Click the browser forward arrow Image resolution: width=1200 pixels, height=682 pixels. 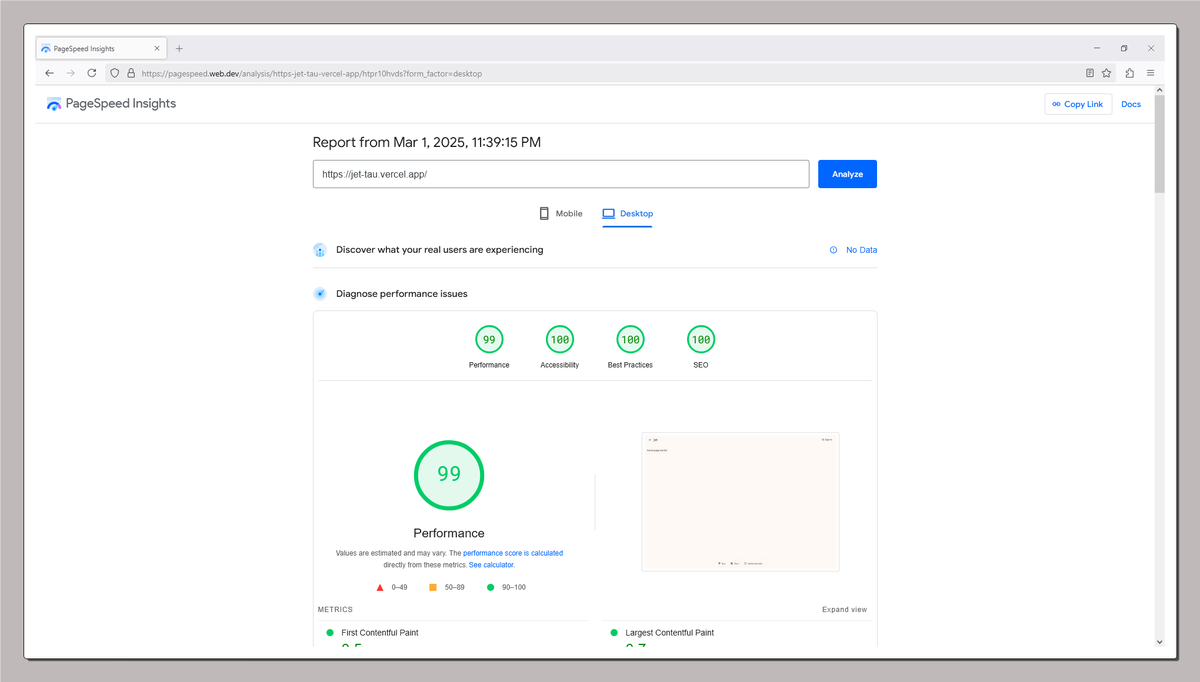click(71, 73)
